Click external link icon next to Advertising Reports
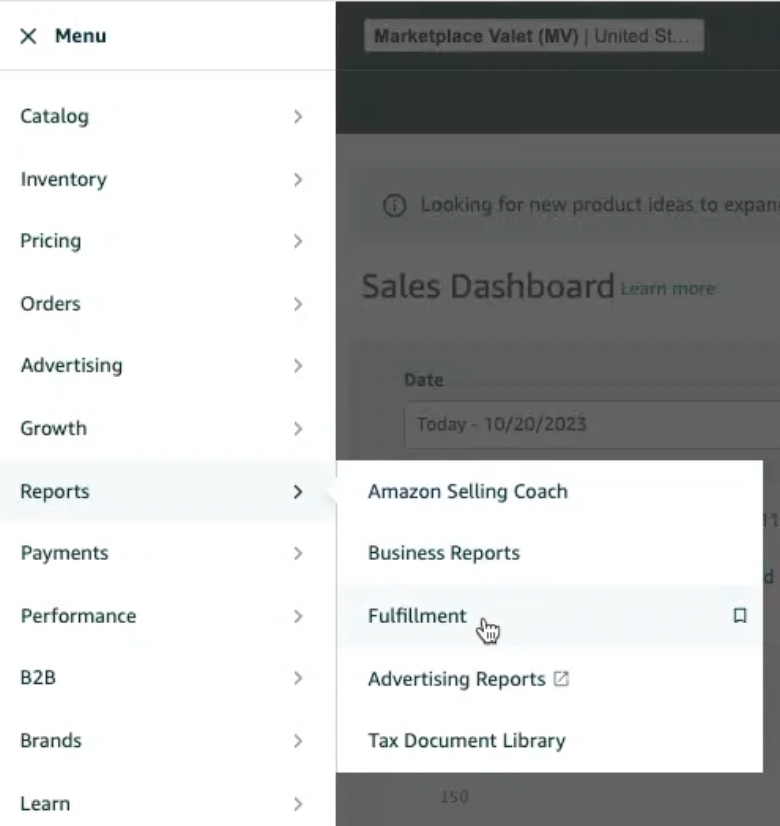 click(x=561, y=679)
